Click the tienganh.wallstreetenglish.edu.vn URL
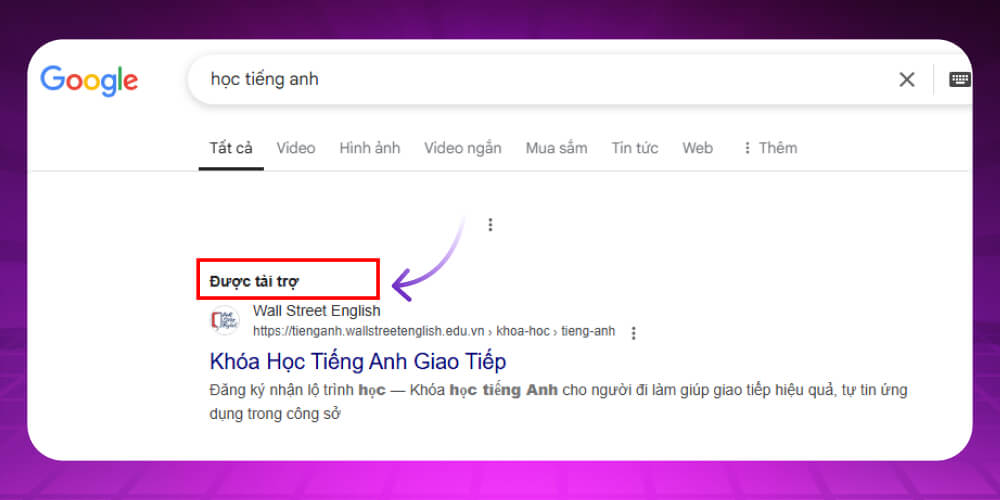The height and width of the screenshot is (500, 1000). (x=434, y=331)
